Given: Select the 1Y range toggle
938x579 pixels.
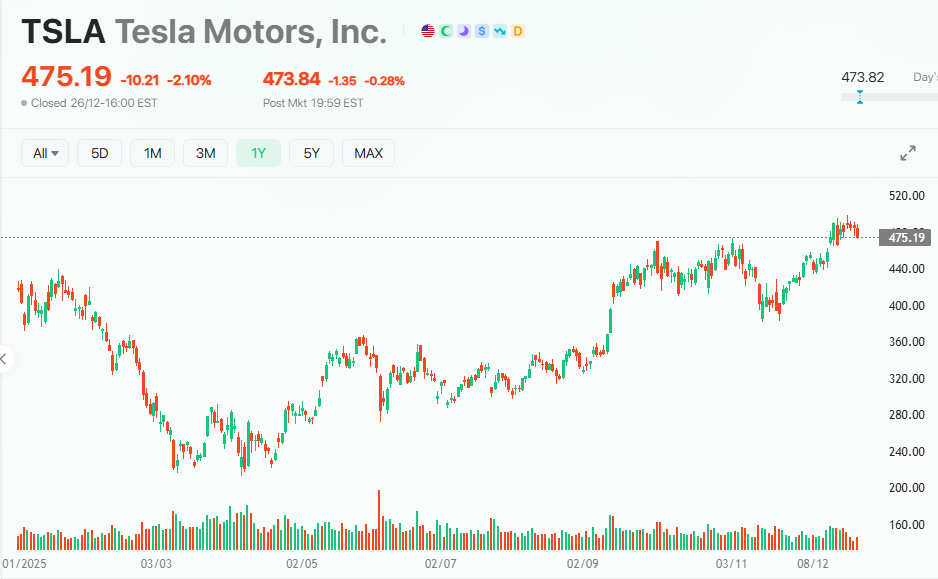Looking at the screenshot, I should point(259,153).
